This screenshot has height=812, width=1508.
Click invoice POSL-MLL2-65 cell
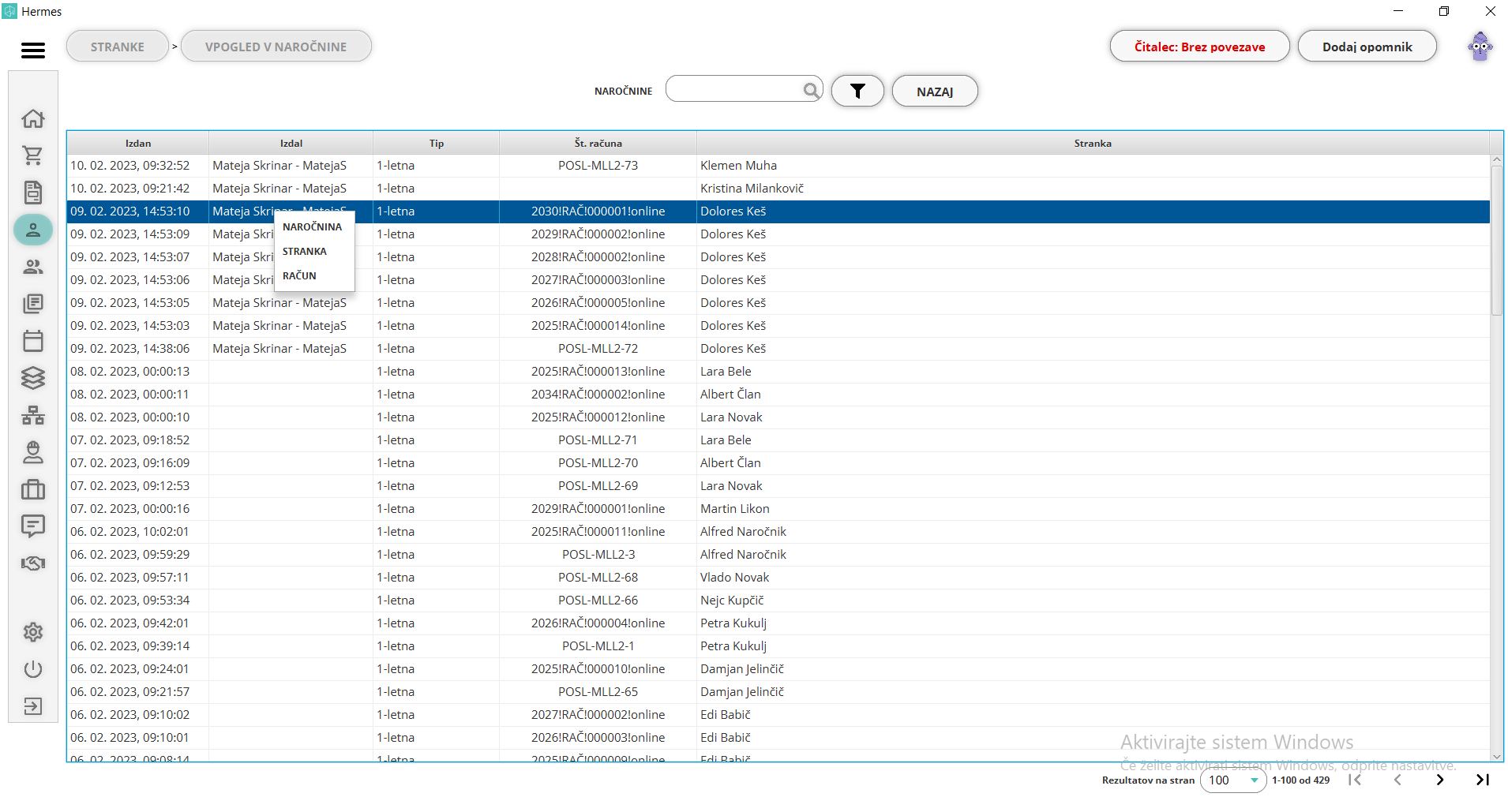pyautogui.click(x=598, y=692)
